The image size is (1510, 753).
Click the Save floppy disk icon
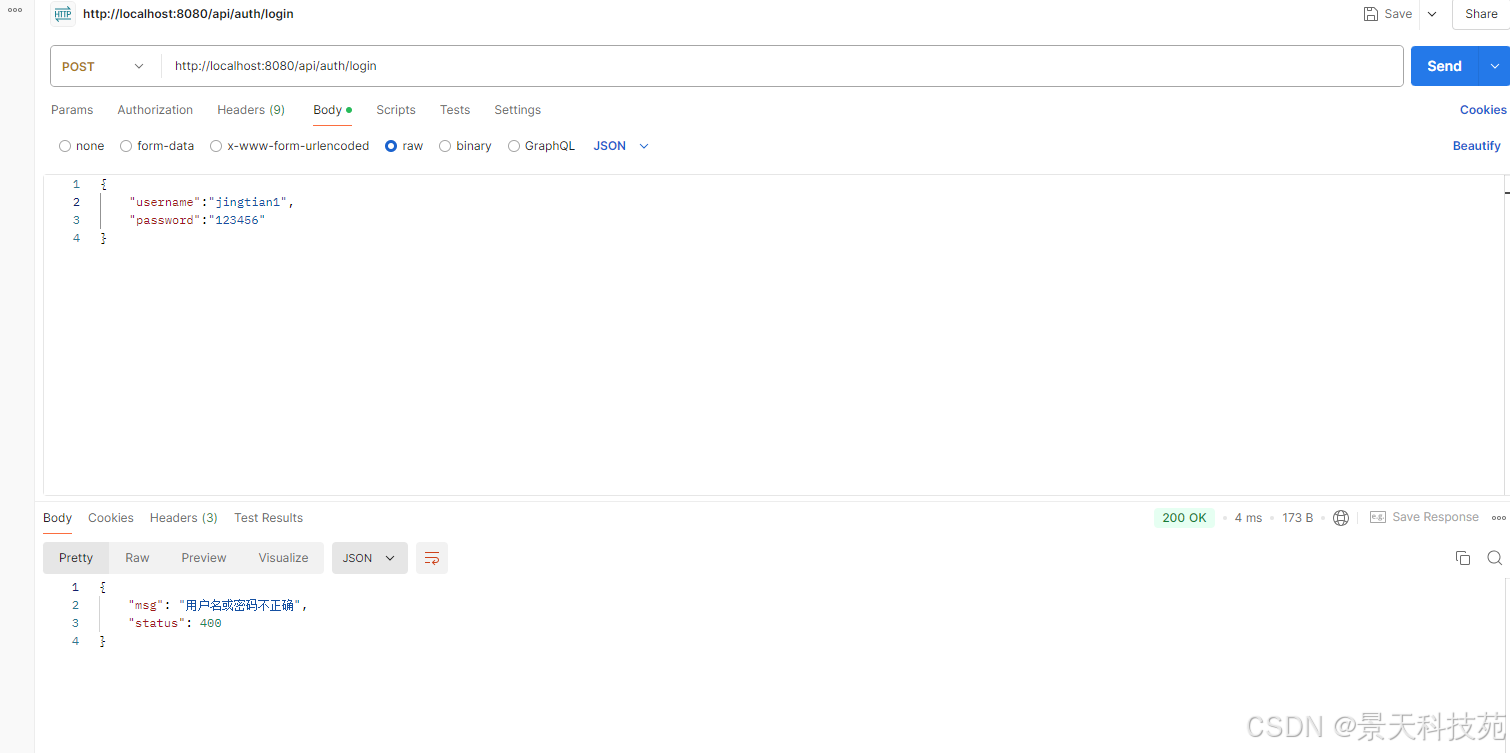click(x=1371, y=14)
